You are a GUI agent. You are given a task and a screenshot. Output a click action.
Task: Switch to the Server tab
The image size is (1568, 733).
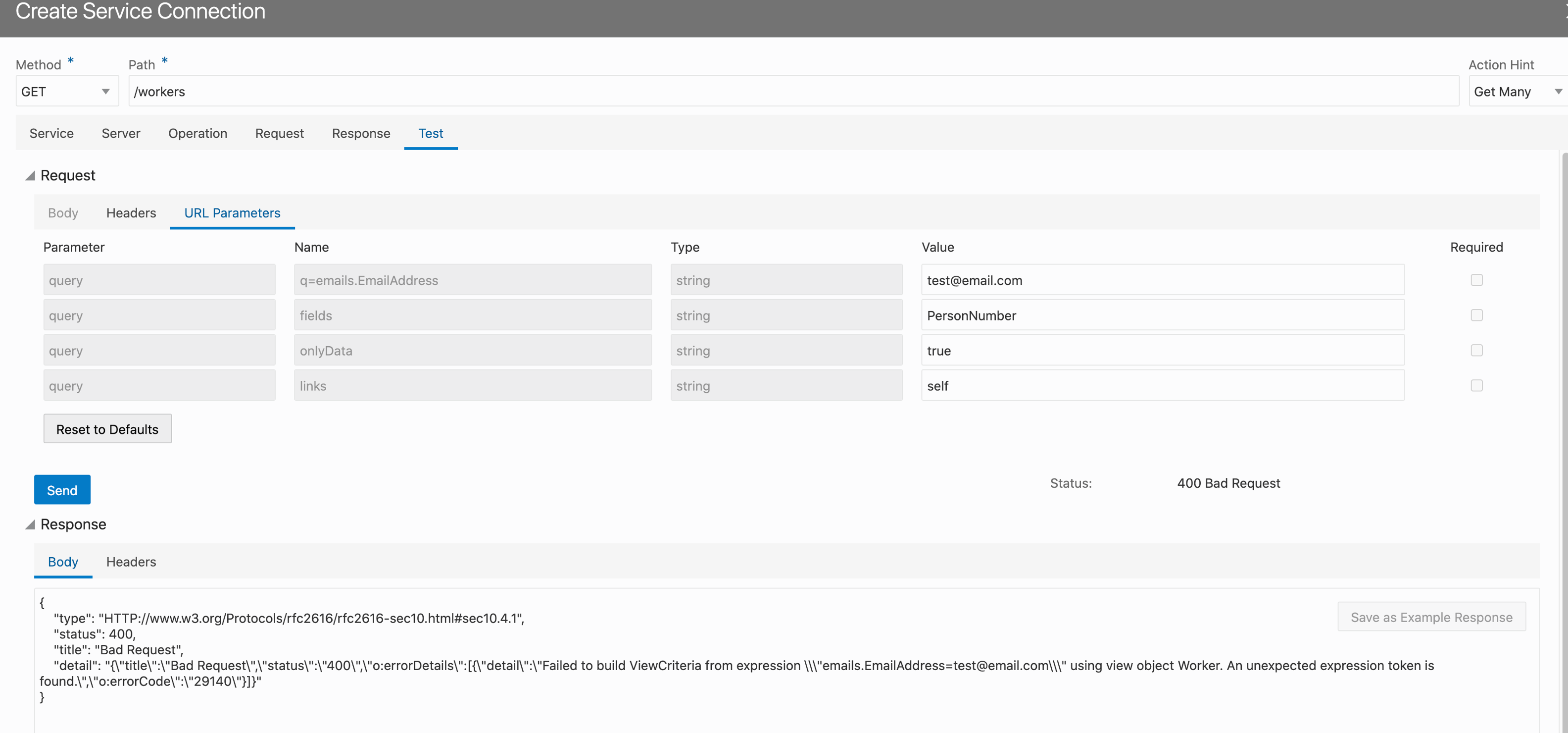121,133
